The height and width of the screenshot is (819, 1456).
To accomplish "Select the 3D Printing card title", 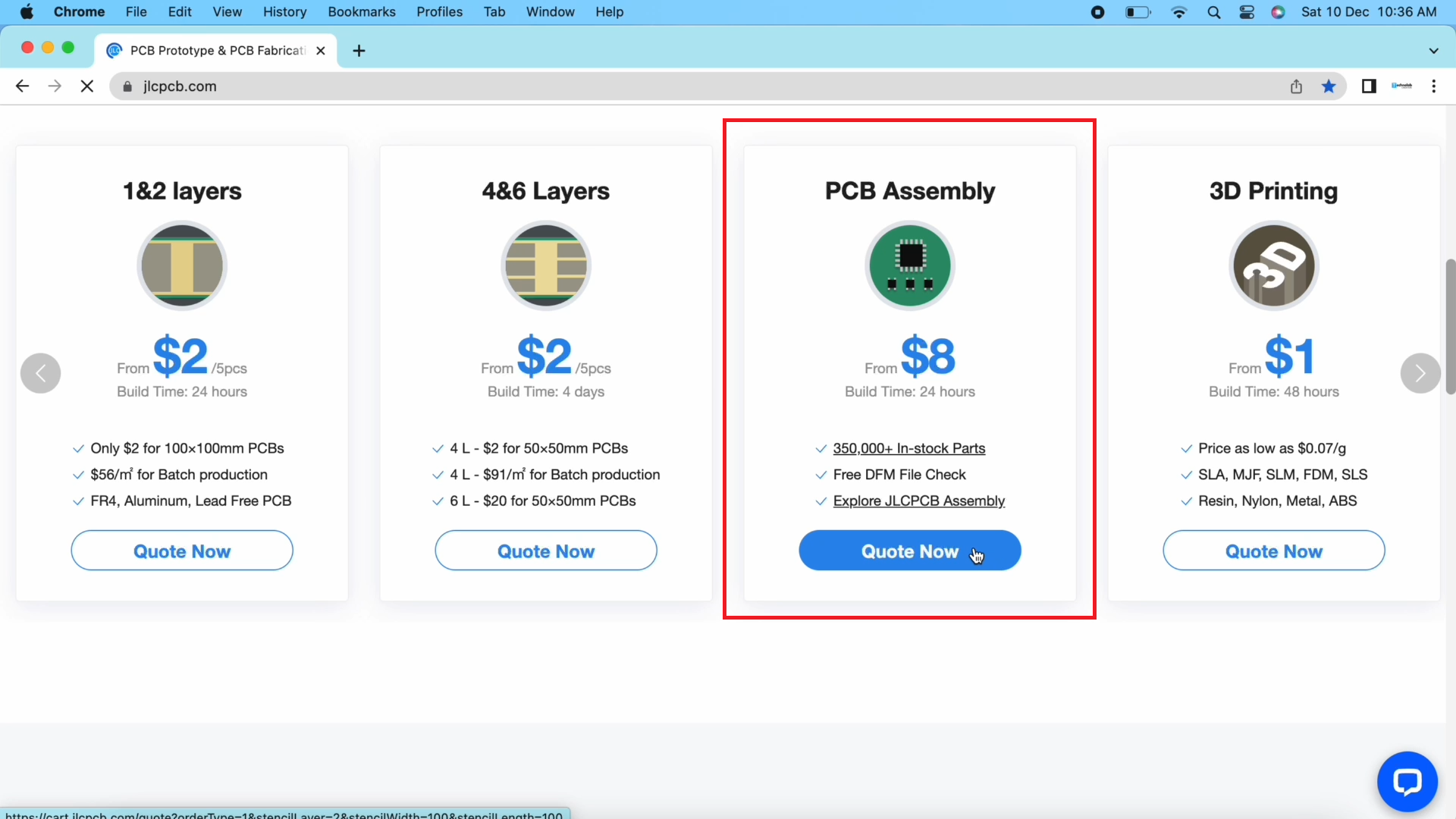I will click(x=1274, y=191).
